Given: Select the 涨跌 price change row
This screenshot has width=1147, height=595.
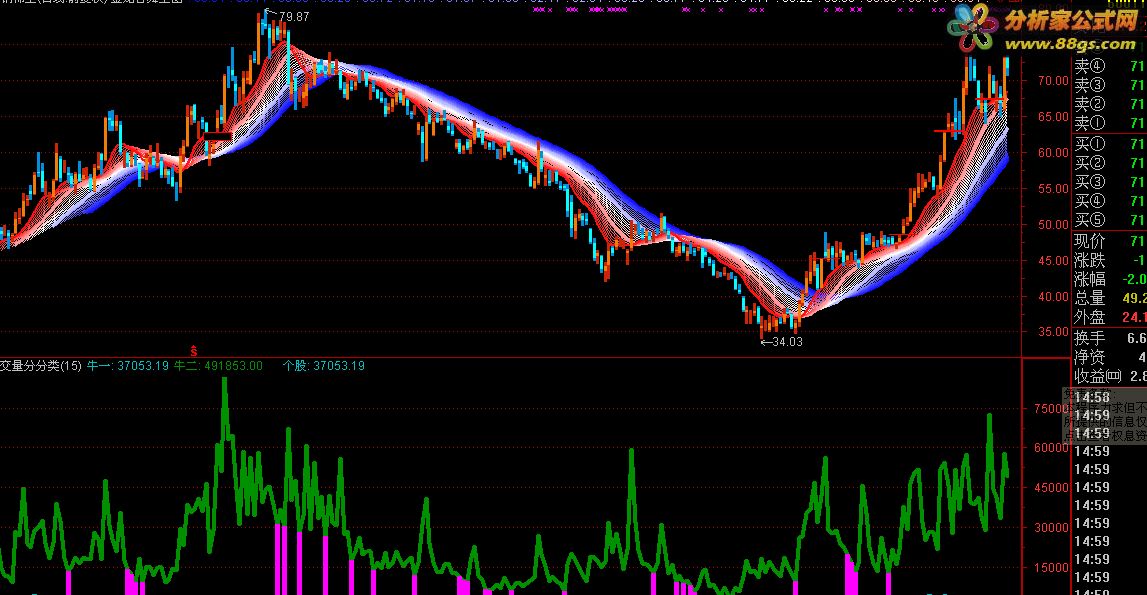Looking at the screenshot, I should pyautogui.click(x=1110, y=260).
